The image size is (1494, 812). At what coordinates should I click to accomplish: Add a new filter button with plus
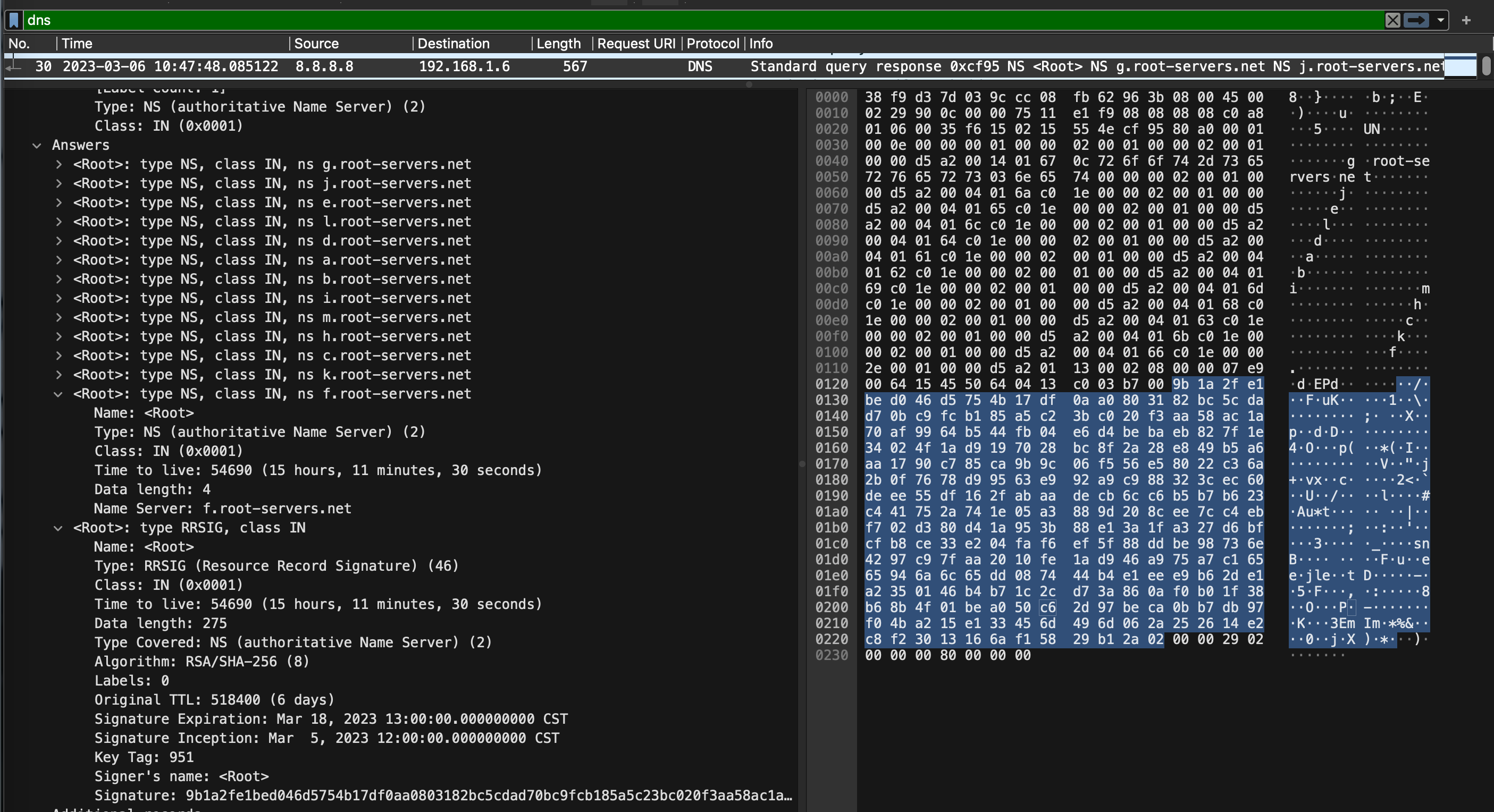click(1466, 20)
